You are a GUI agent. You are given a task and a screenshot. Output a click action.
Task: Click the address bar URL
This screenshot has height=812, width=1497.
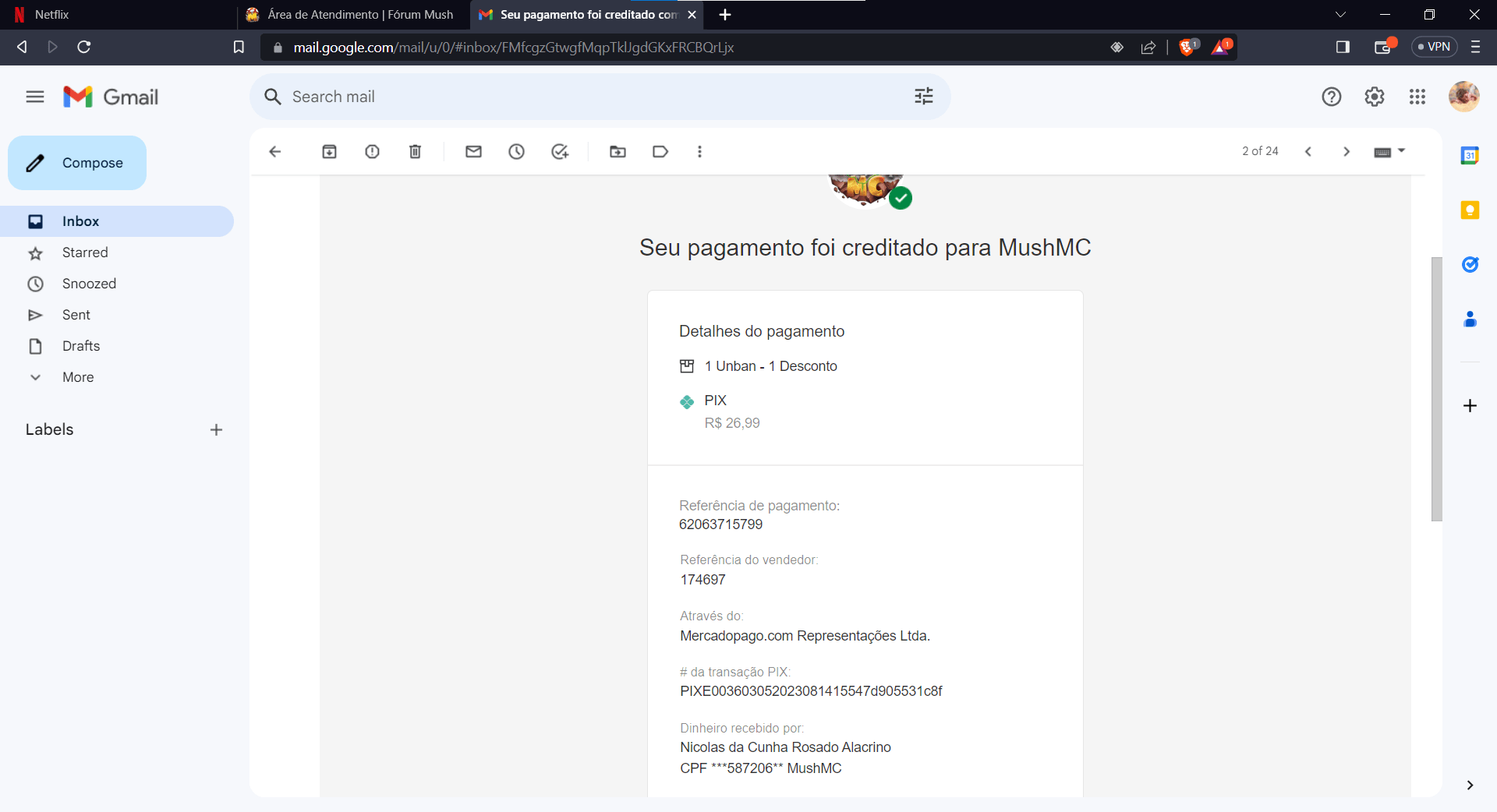513,48
